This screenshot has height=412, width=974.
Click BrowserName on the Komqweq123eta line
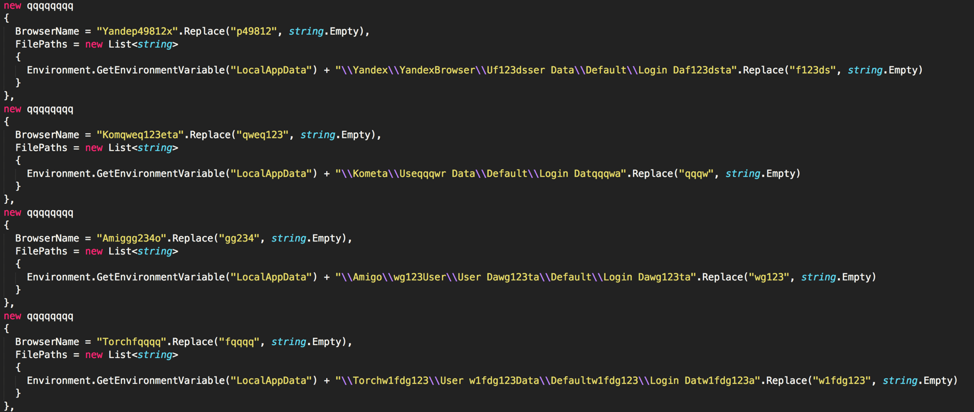[48, 135]
